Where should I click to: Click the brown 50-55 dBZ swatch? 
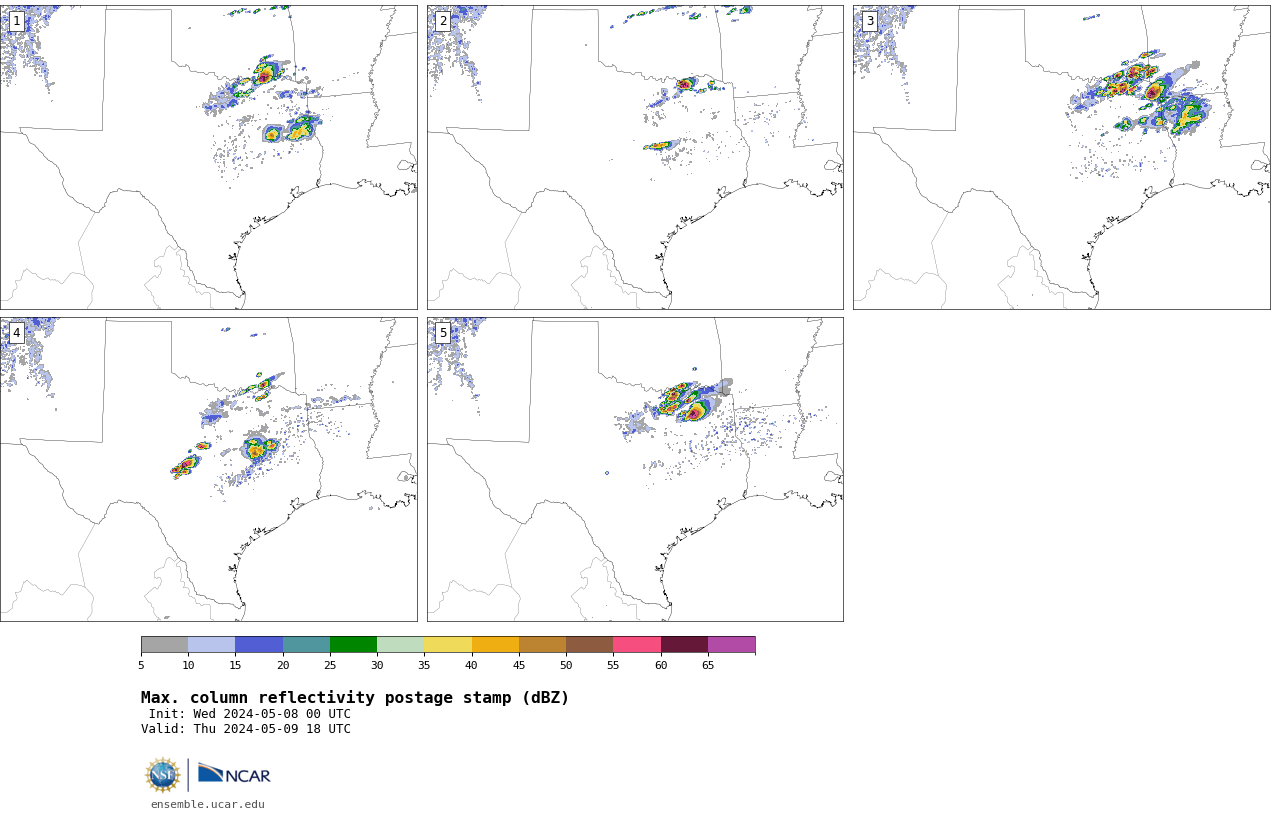click(x=590, y=645)
